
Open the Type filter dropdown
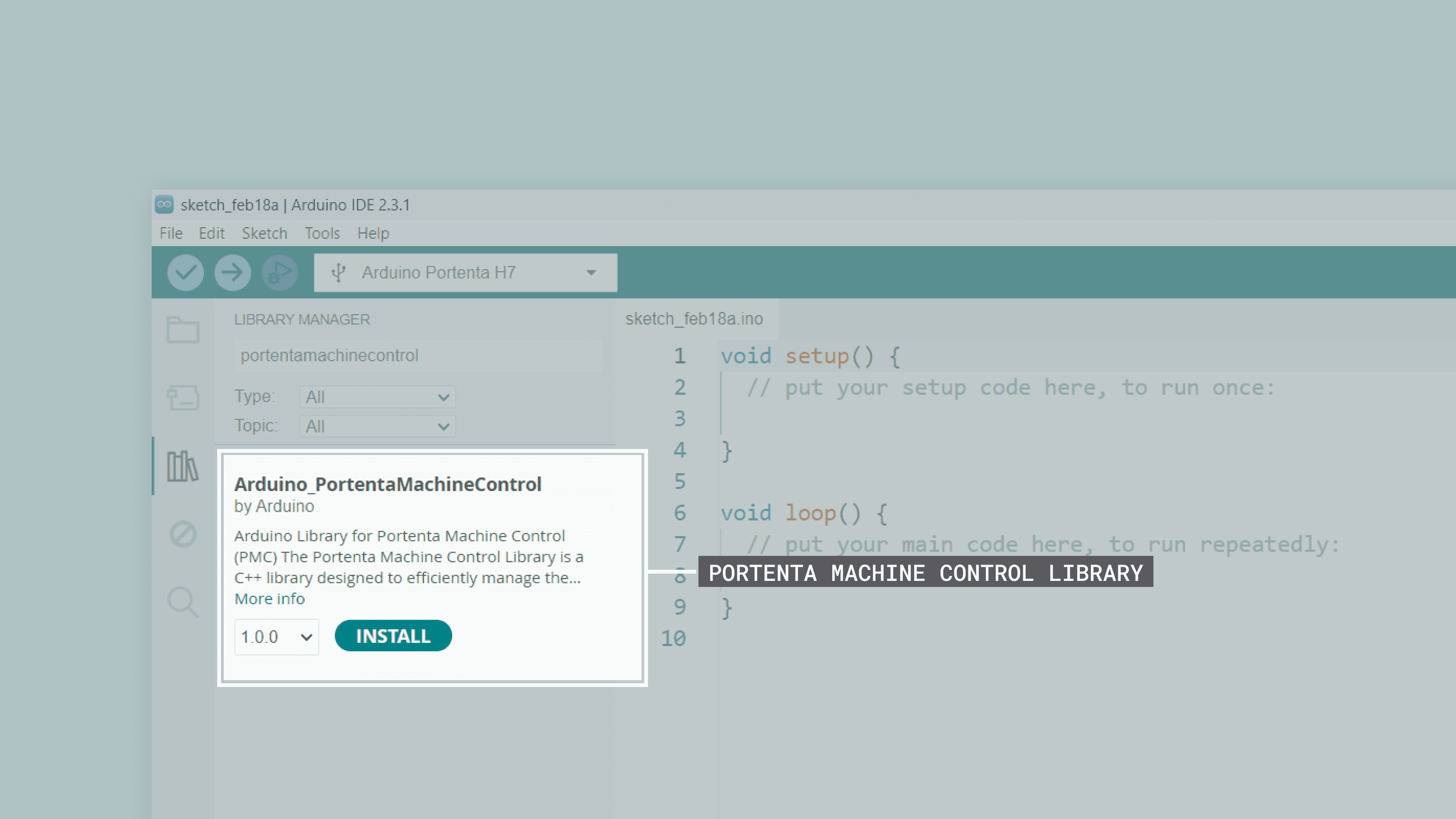click(377, 397)
